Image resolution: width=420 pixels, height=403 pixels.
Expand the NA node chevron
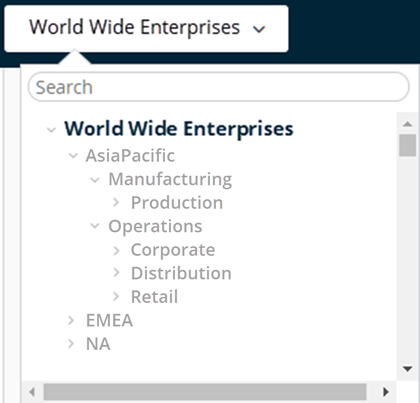point(71,344)
